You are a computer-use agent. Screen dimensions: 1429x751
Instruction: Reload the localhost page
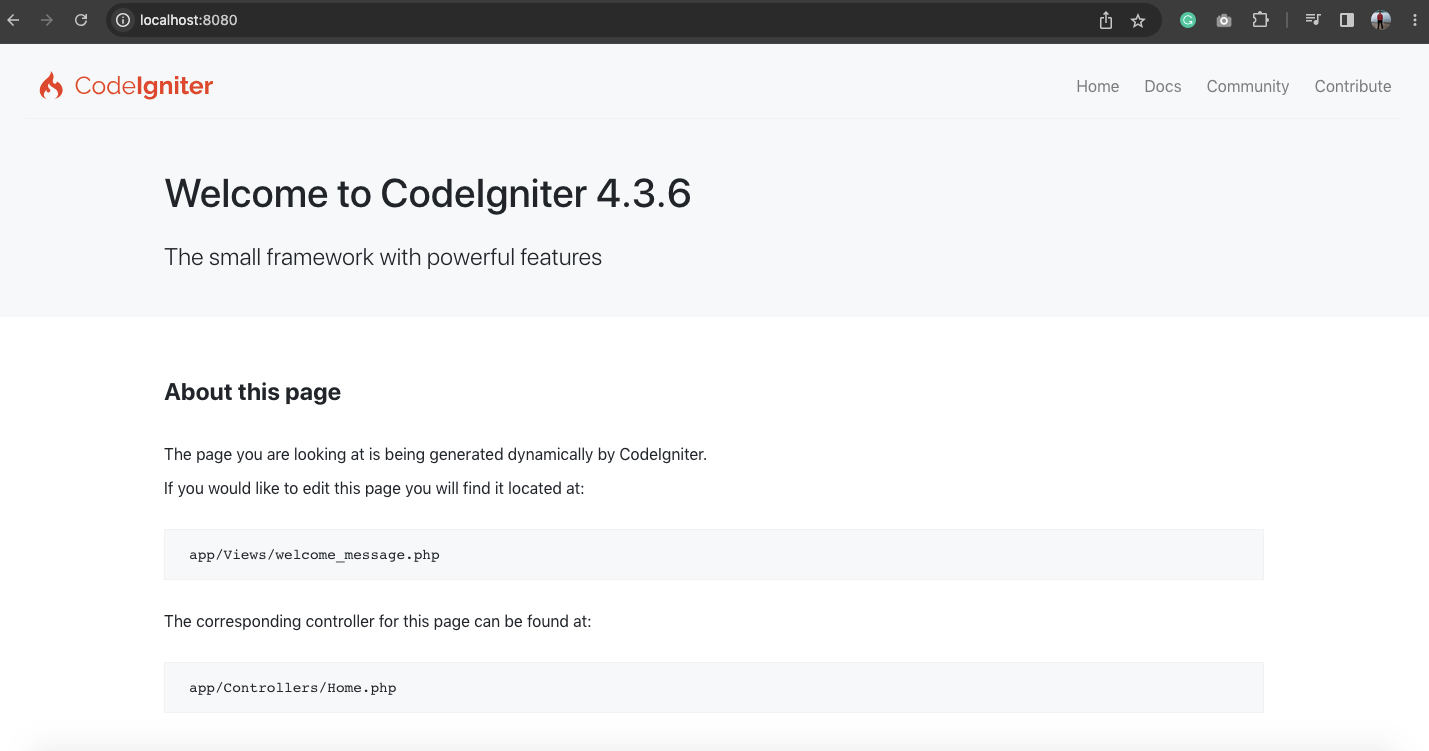coord(81,20)
